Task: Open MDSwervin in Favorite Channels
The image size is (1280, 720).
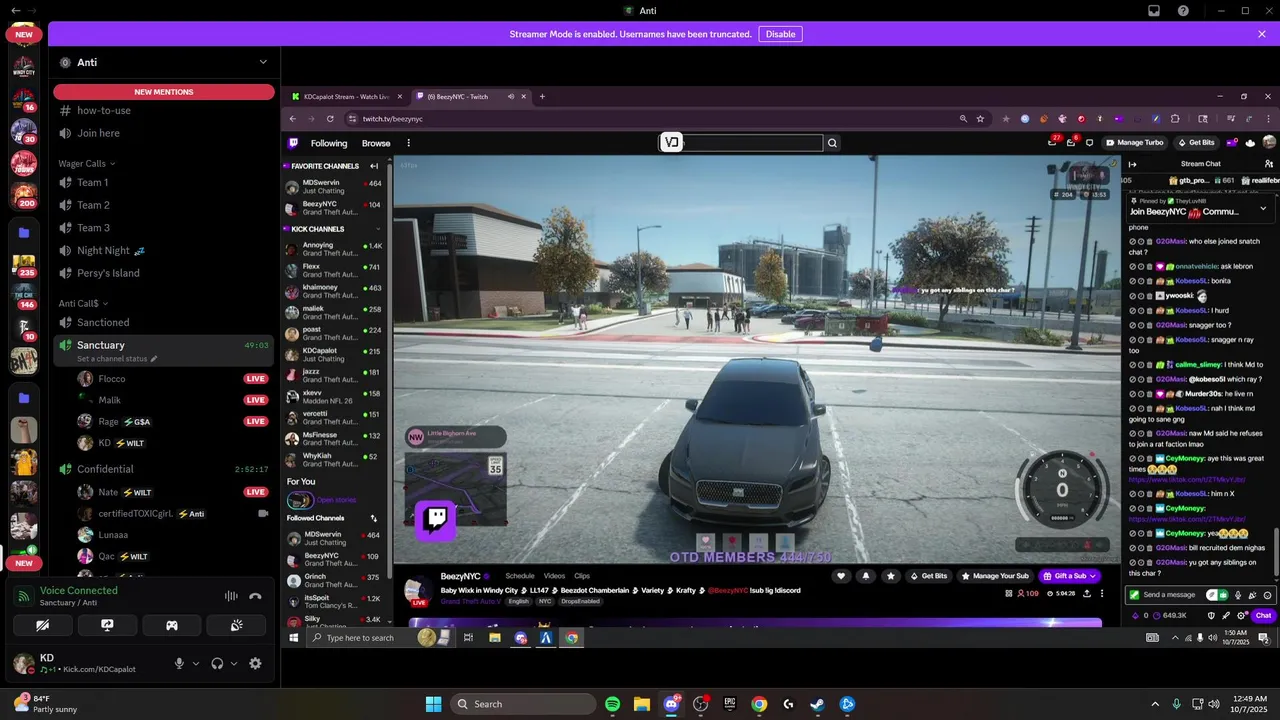Action: coord(333,187)
